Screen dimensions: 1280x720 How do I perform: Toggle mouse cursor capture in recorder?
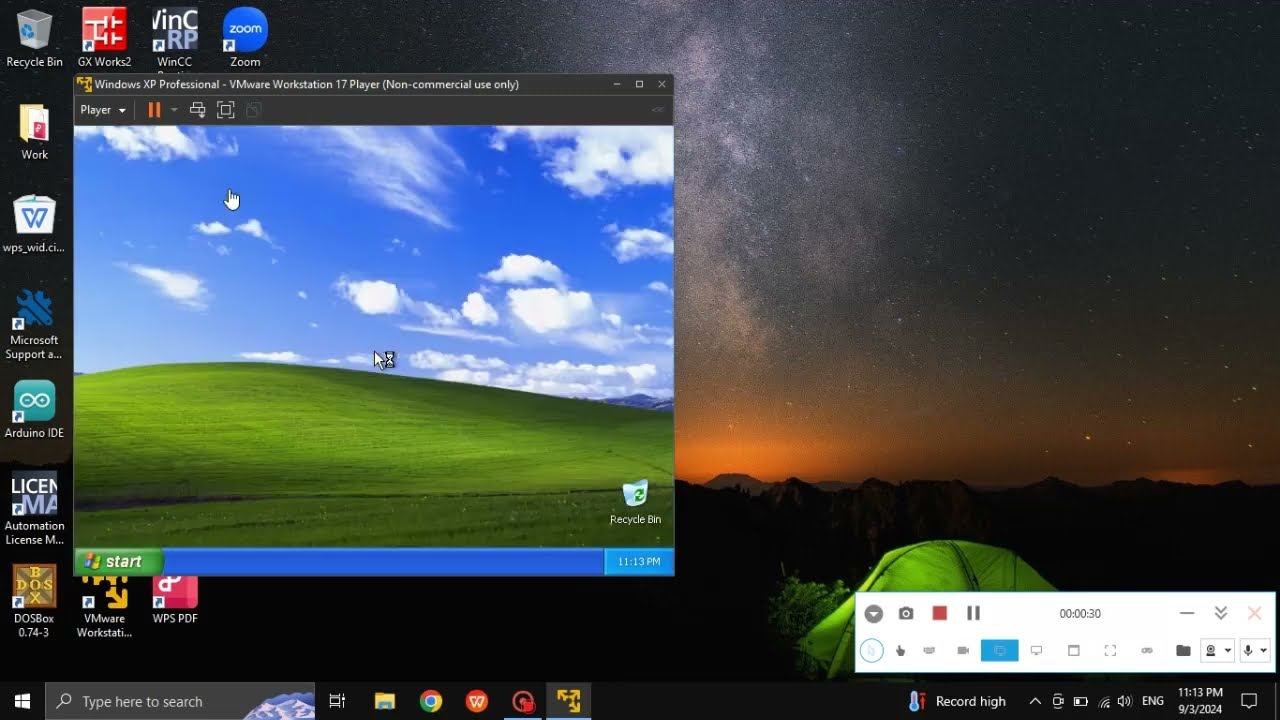click(x=871, y=650)
